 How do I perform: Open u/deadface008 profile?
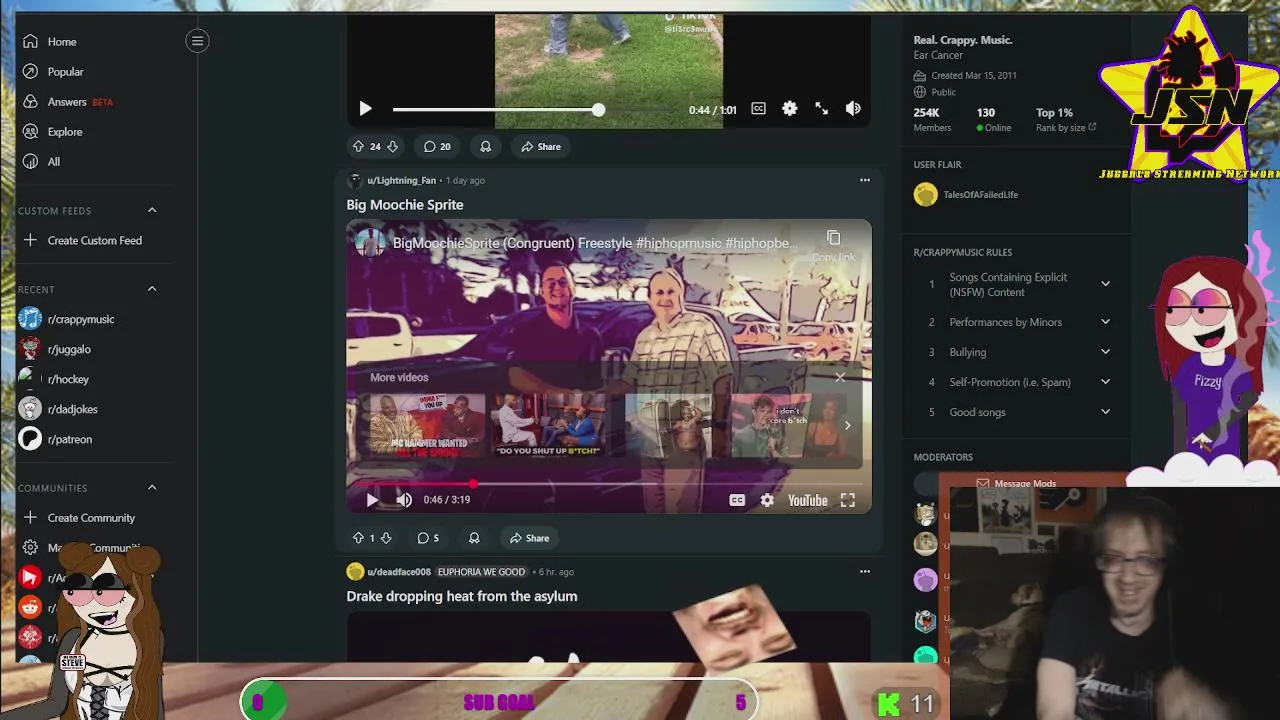coord(399,572)
